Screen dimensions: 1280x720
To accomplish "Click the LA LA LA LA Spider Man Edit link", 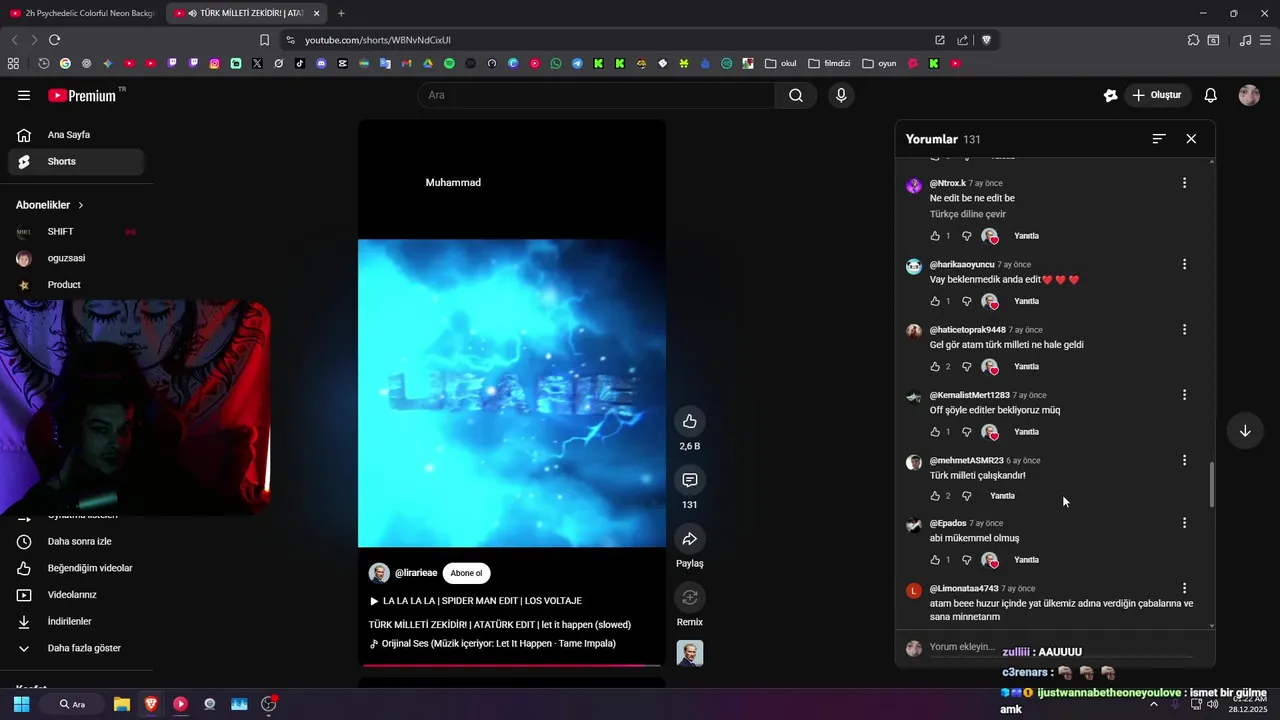I will [475, 601].
